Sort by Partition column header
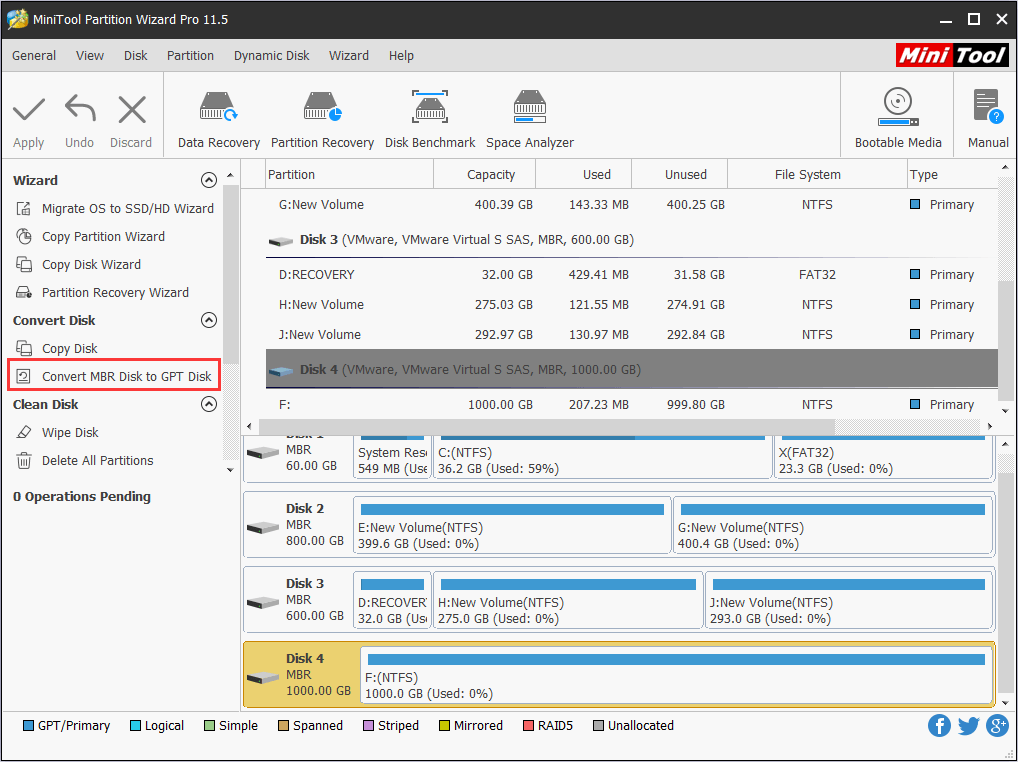 pos(350,175)
